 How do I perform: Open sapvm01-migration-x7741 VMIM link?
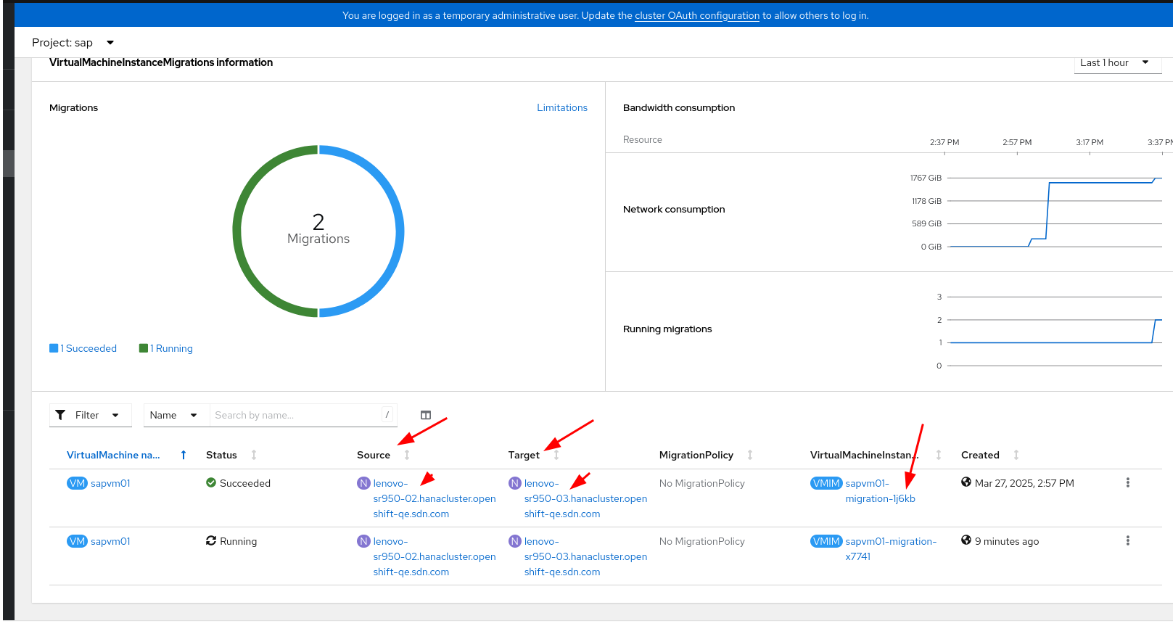coord(891,549)
